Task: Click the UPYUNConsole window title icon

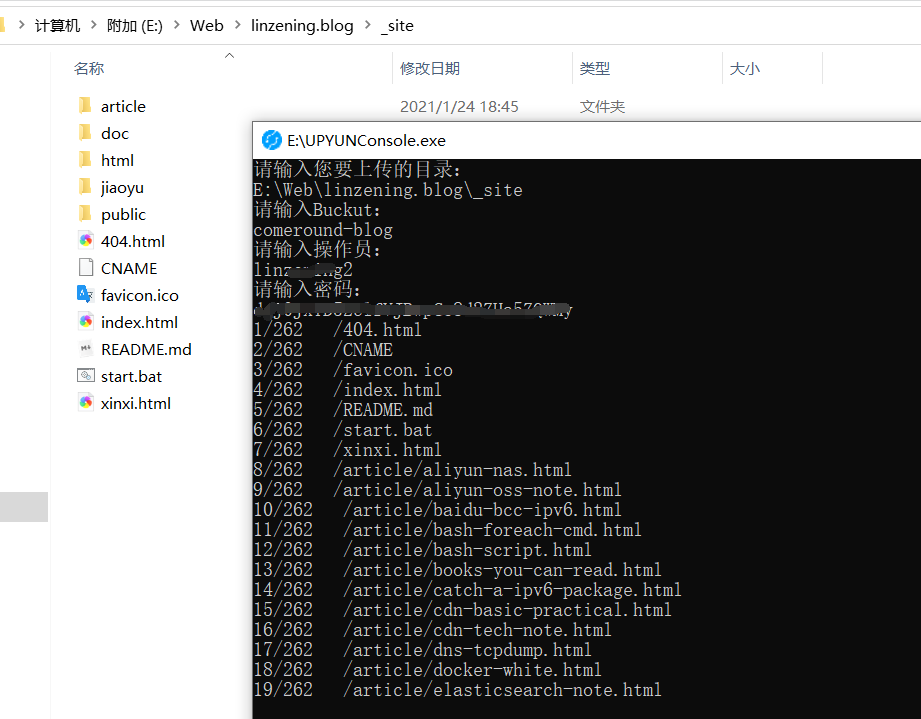Action: coord(271,140)
